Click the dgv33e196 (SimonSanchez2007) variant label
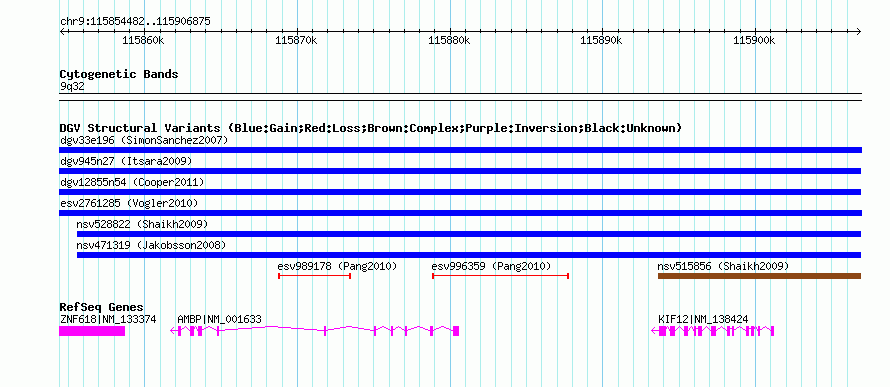The width and height of the screenshot is (890, 387). [x=144, y=140]
